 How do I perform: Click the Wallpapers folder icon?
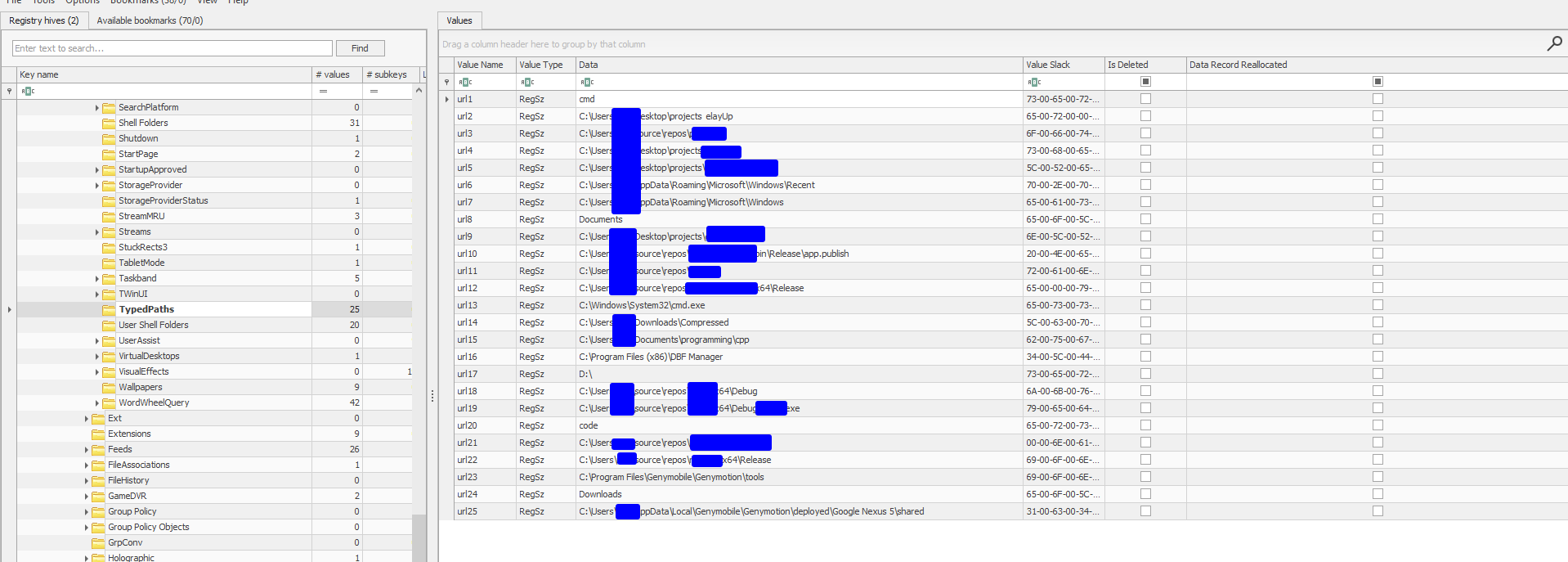point(109,387)
